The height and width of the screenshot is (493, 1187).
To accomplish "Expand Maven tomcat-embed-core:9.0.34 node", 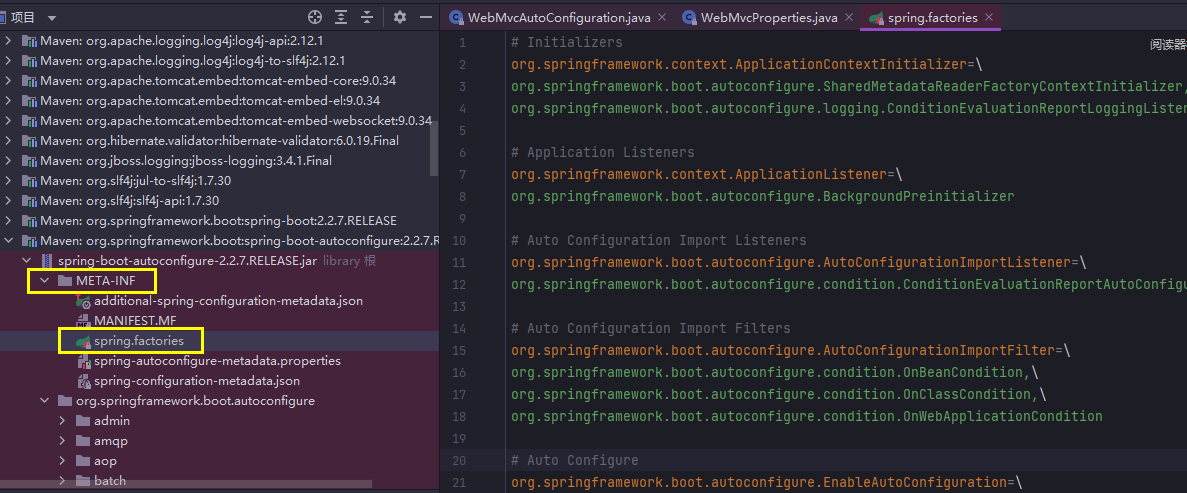I will (x=8, y=80).
